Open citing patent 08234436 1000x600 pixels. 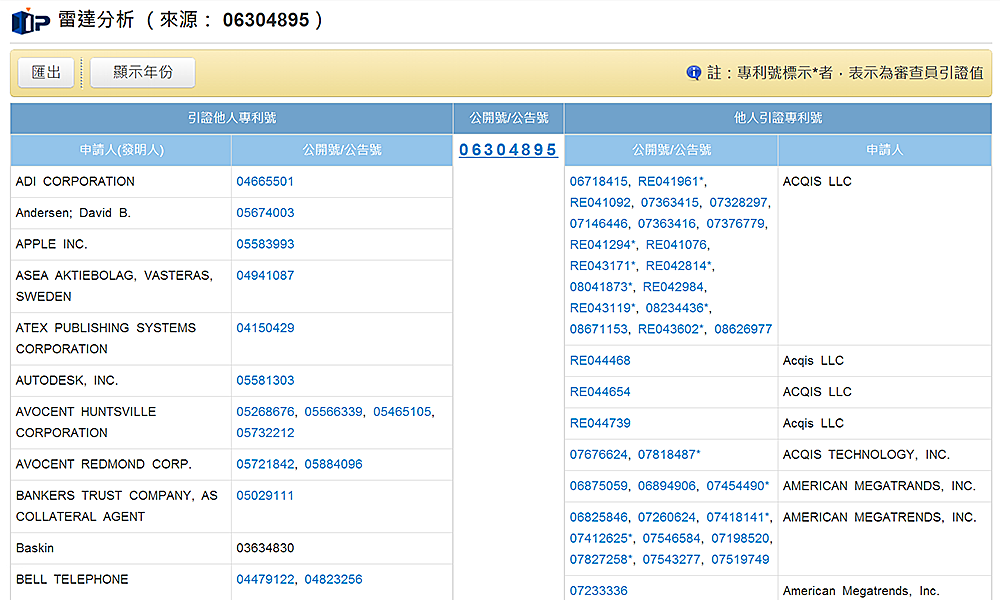pos(675,307)
